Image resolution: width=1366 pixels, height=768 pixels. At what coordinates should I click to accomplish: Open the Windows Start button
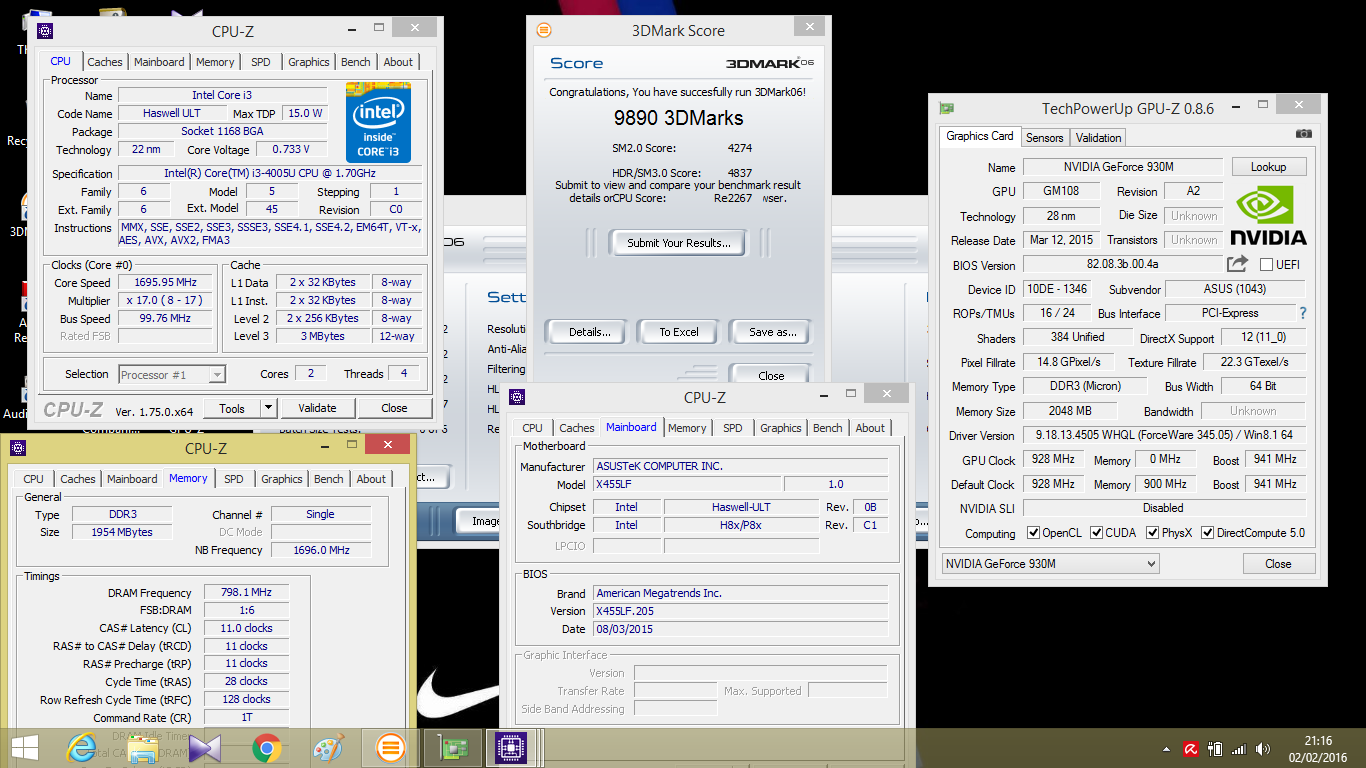click(24, 747)
